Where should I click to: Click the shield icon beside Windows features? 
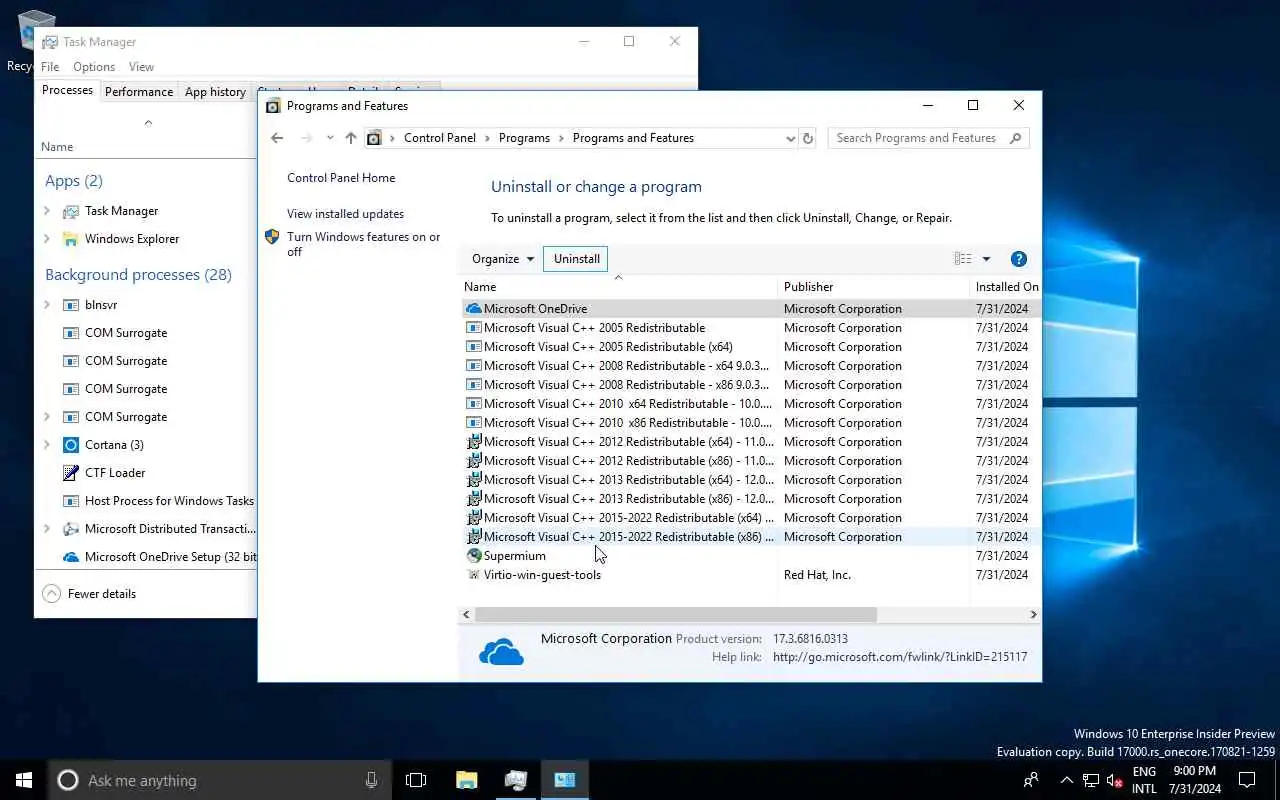[272, 237]
